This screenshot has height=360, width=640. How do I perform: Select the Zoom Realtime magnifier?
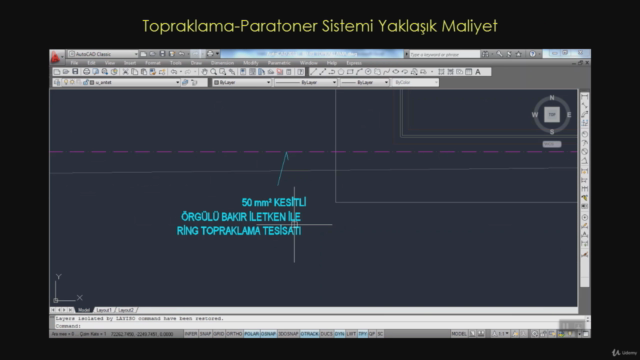point(213,72)
